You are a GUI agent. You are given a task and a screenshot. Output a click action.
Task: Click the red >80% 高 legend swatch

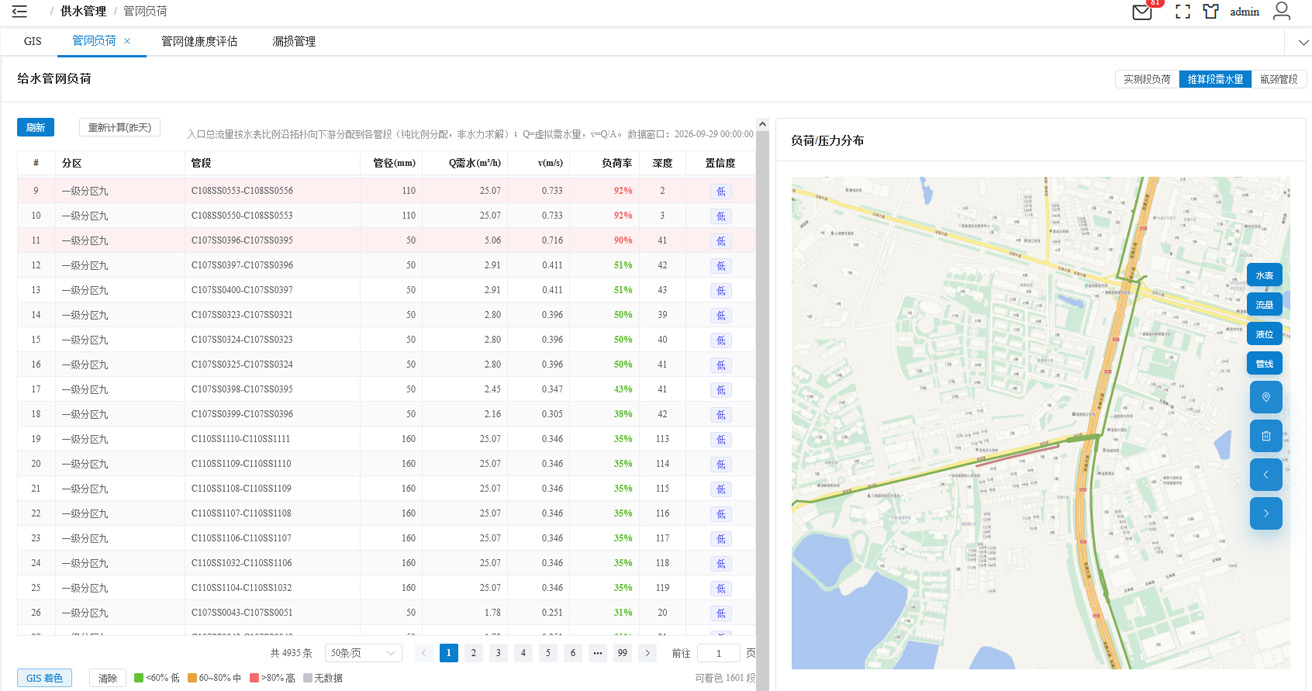[x=255, y=678]
